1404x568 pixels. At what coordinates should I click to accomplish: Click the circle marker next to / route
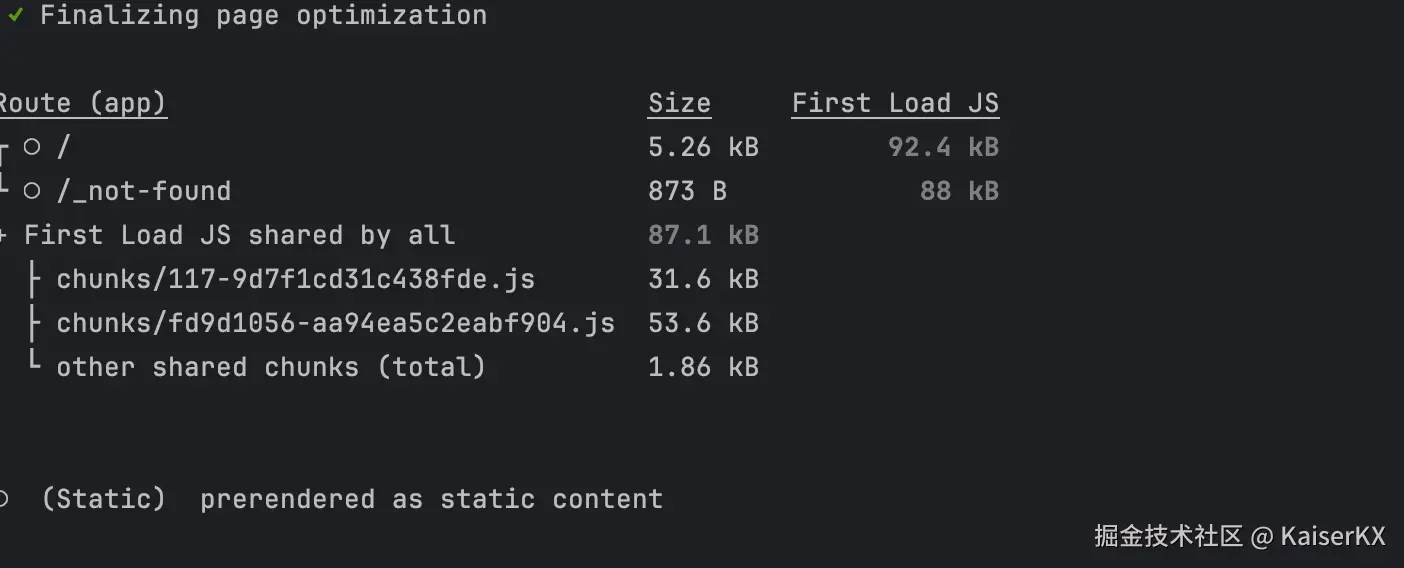pyautogui.click(x=32, y=147)
